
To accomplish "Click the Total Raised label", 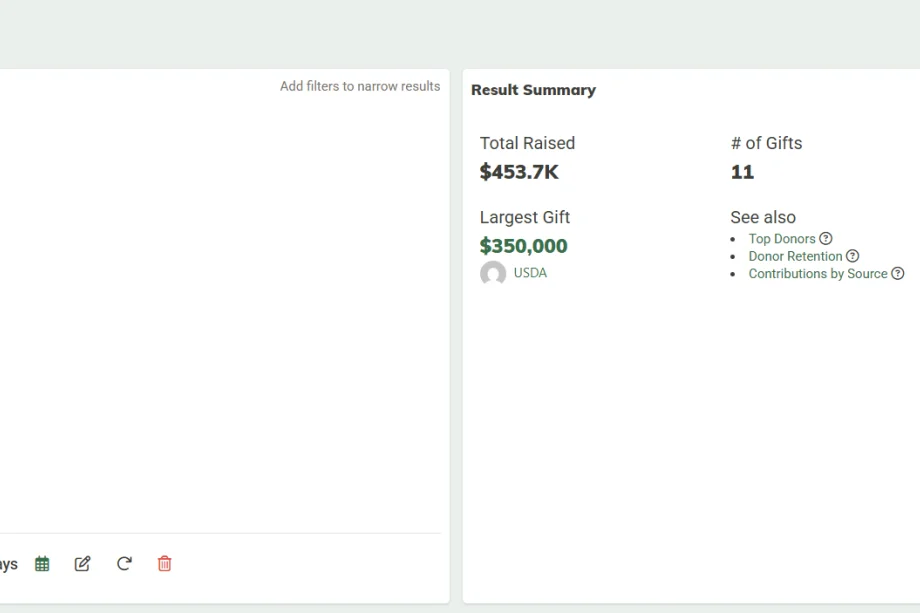I will [x=527, y=143].
